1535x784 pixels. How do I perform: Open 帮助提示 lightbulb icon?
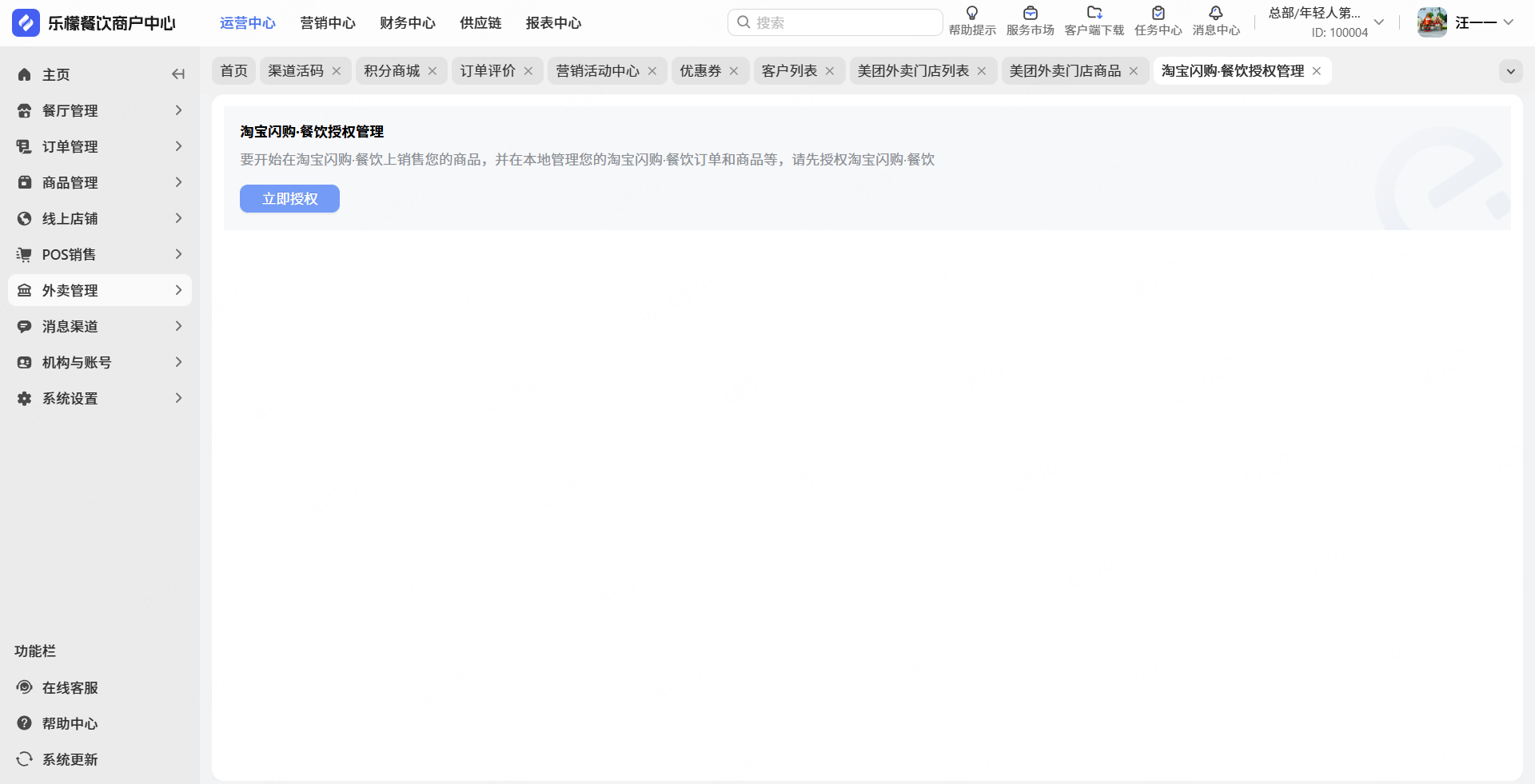click(x=972, y=13)
